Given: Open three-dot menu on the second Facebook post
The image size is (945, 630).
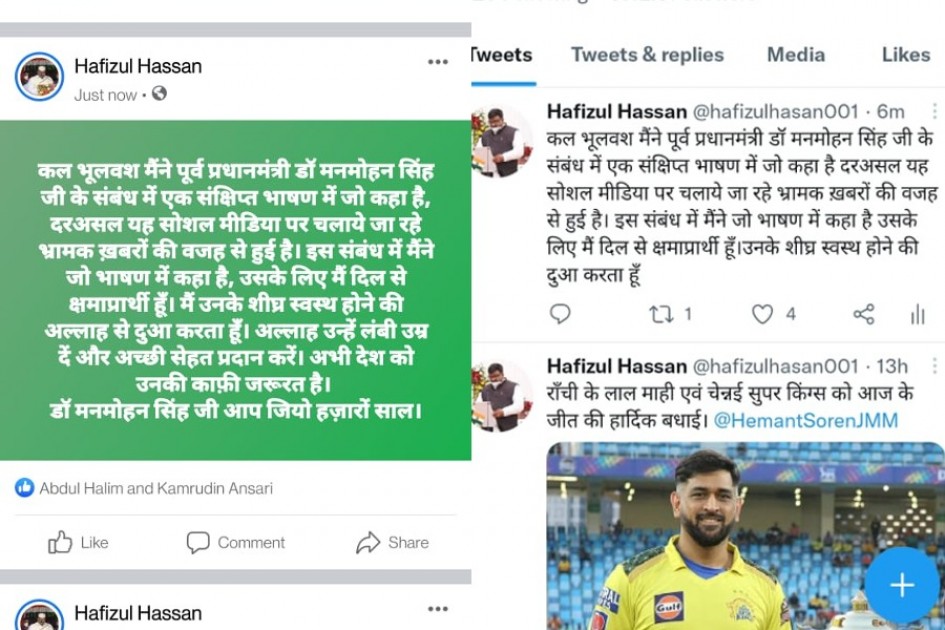Looking at the screenshot, I should point(438,609).
